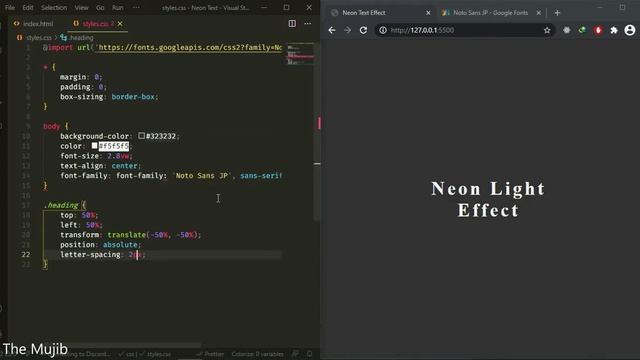The width and height of the screenshot is (640, 360).
Task: Bookmark this page with the star icon
Action: point(547,30)
